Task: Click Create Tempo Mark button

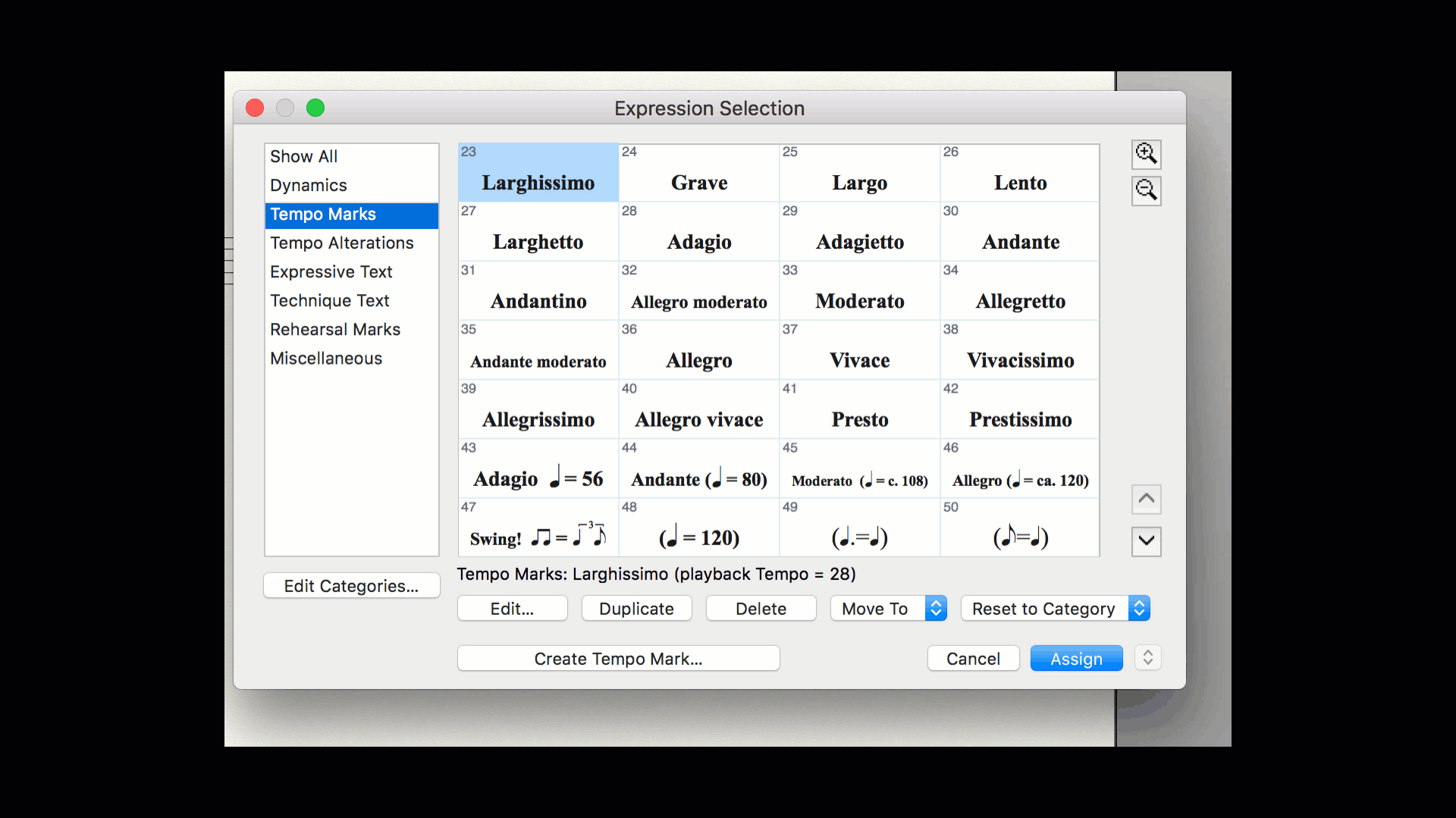Action: click(x=618, y=659)
